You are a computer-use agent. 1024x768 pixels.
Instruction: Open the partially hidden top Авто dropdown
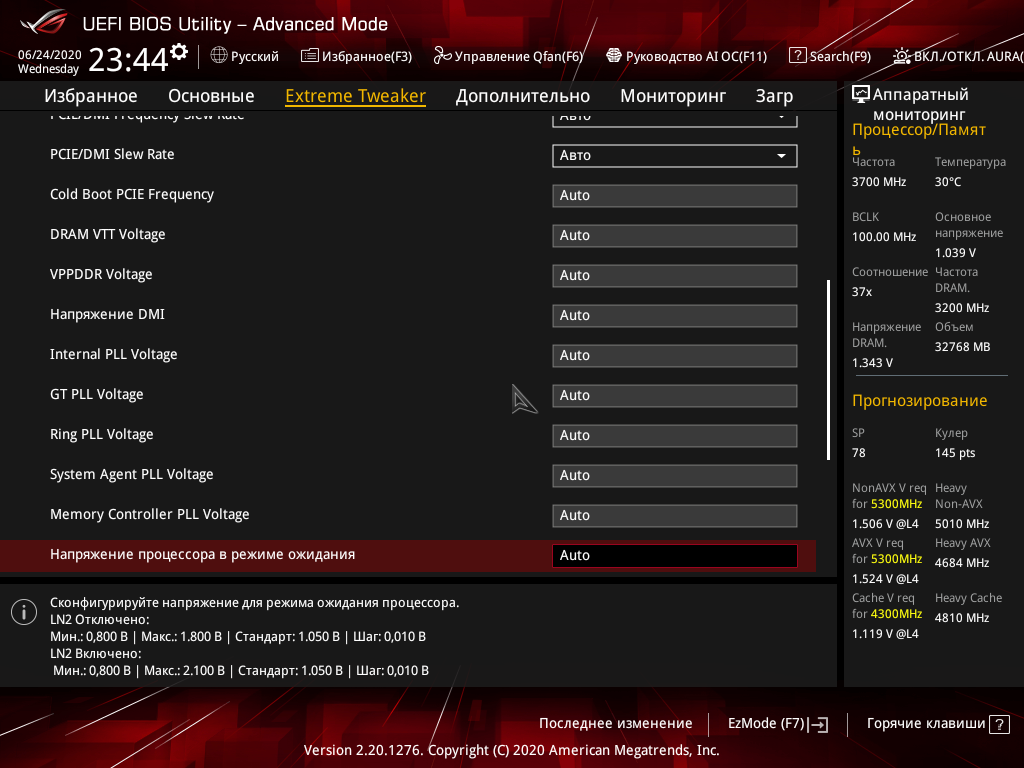675,119
